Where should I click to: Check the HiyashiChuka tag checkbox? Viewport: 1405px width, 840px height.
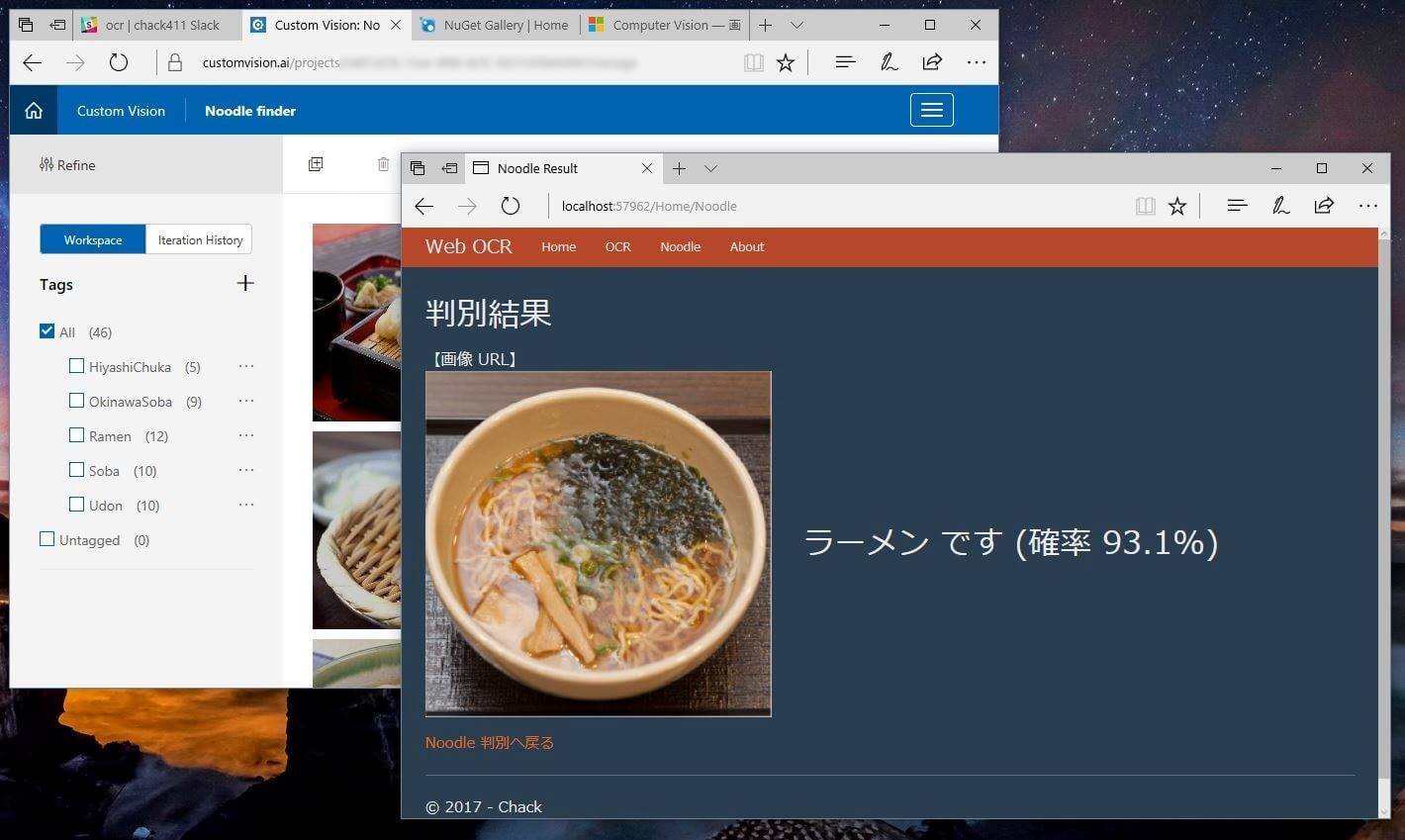point(76,366)
